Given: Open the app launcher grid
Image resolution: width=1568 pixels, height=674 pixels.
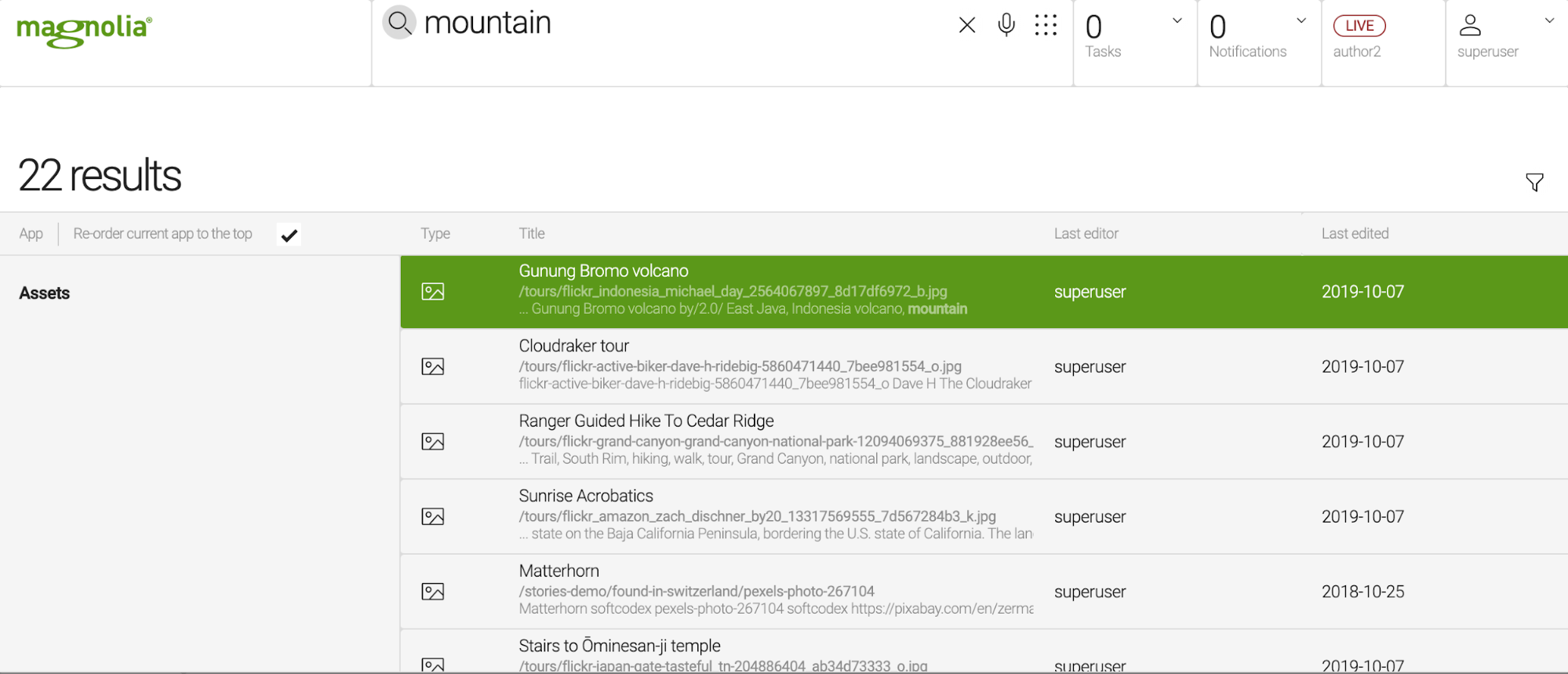Looking at the screenshot, I should pyautogui.click(x=1046, y=25).
